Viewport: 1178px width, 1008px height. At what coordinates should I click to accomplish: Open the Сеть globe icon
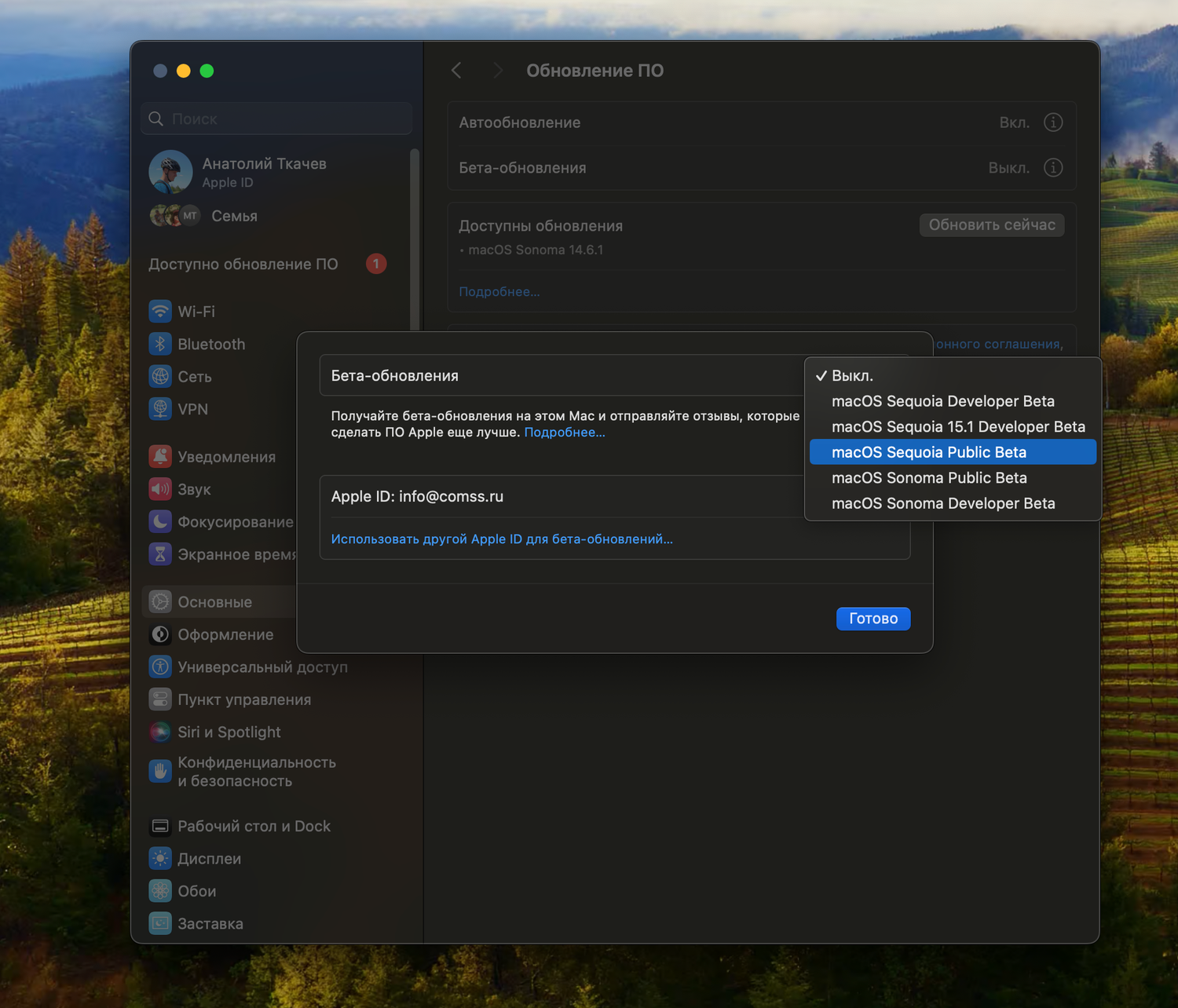(160, 377)
